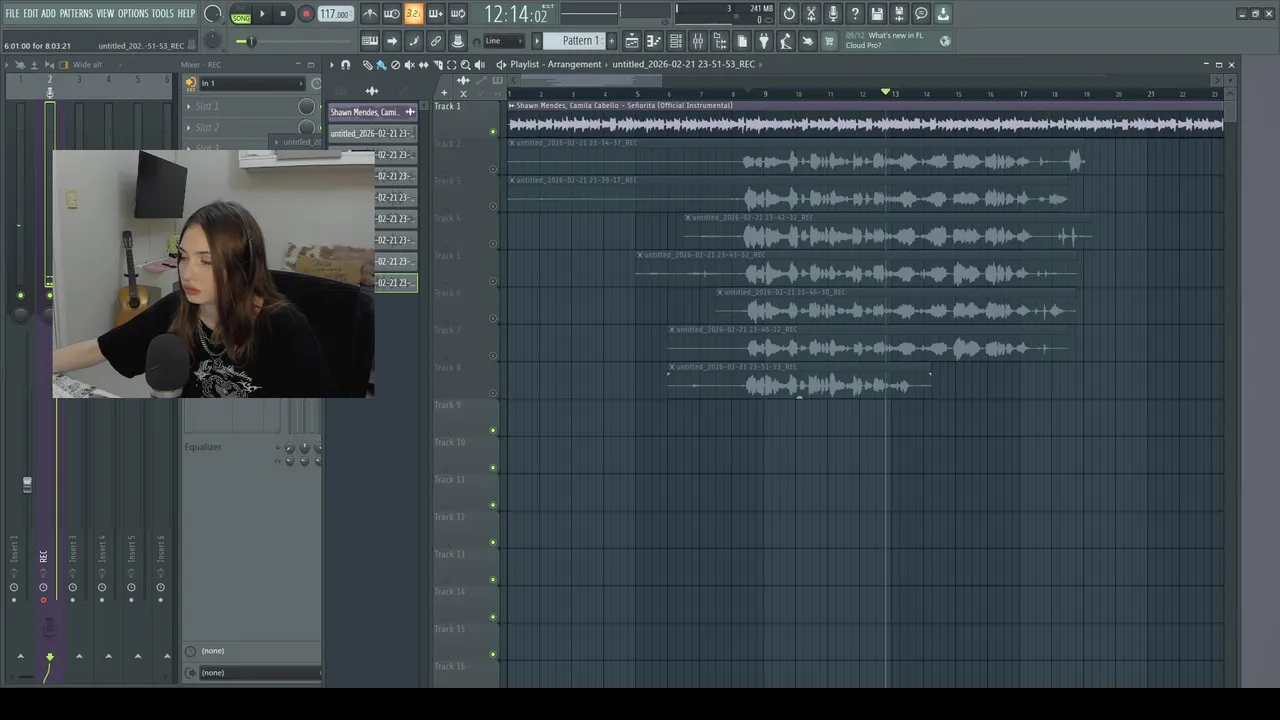Open audio editor scissors icon
The image size is (1280, 720).
[x=811, y=14]
